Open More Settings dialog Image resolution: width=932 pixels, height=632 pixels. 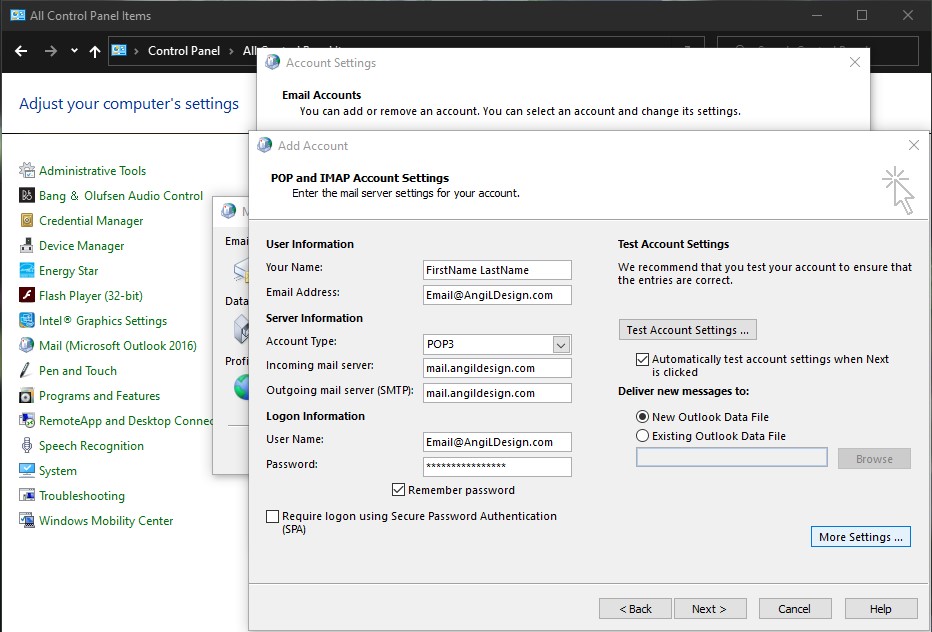(861, 537)
